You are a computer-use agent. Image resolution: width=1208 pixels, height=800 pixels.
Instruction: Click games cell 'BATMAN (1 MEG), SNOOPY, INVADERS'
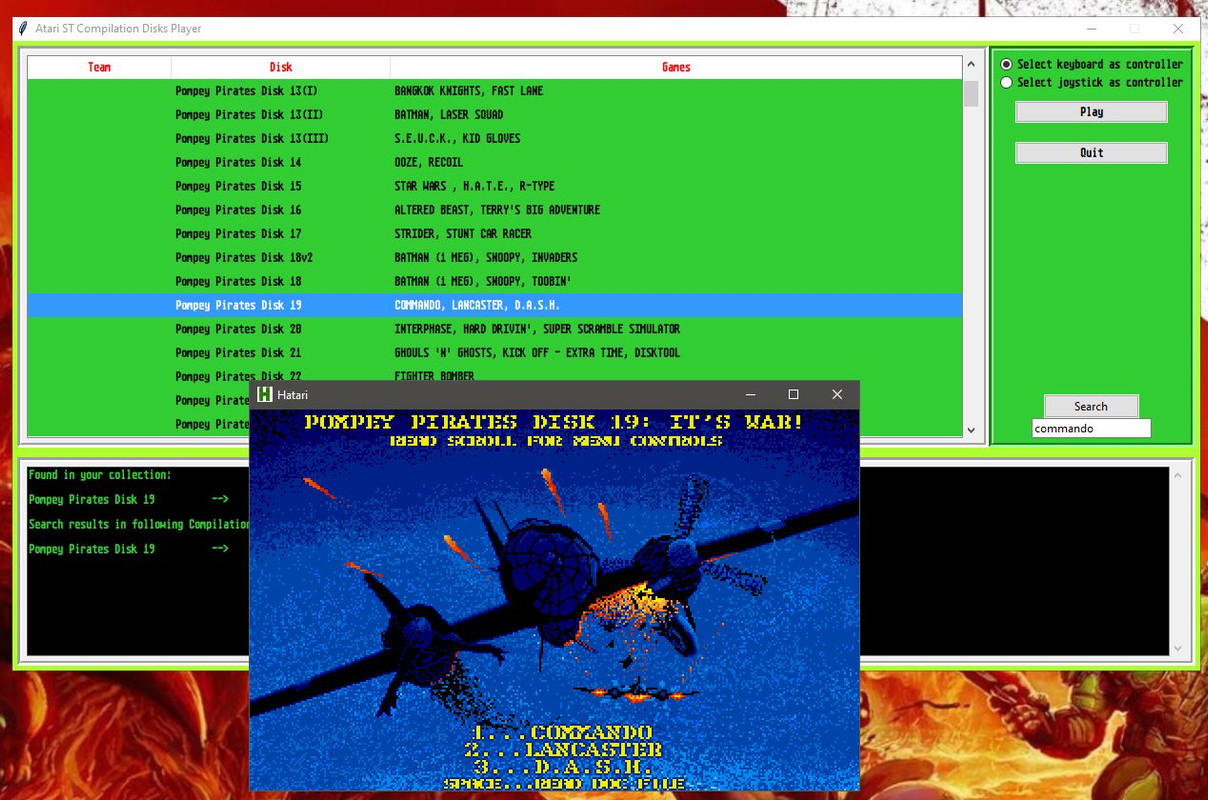[x=486, y=258]
